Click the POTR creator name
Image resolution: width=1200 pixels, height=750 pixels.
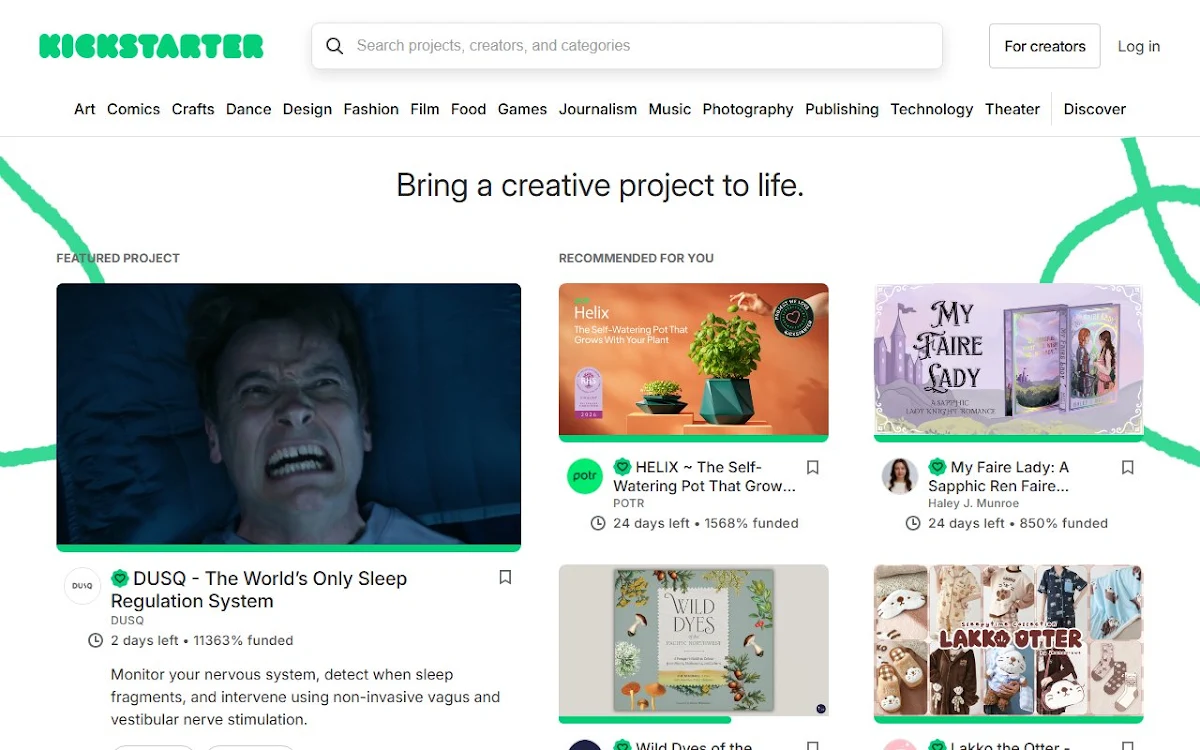(629, 503)
